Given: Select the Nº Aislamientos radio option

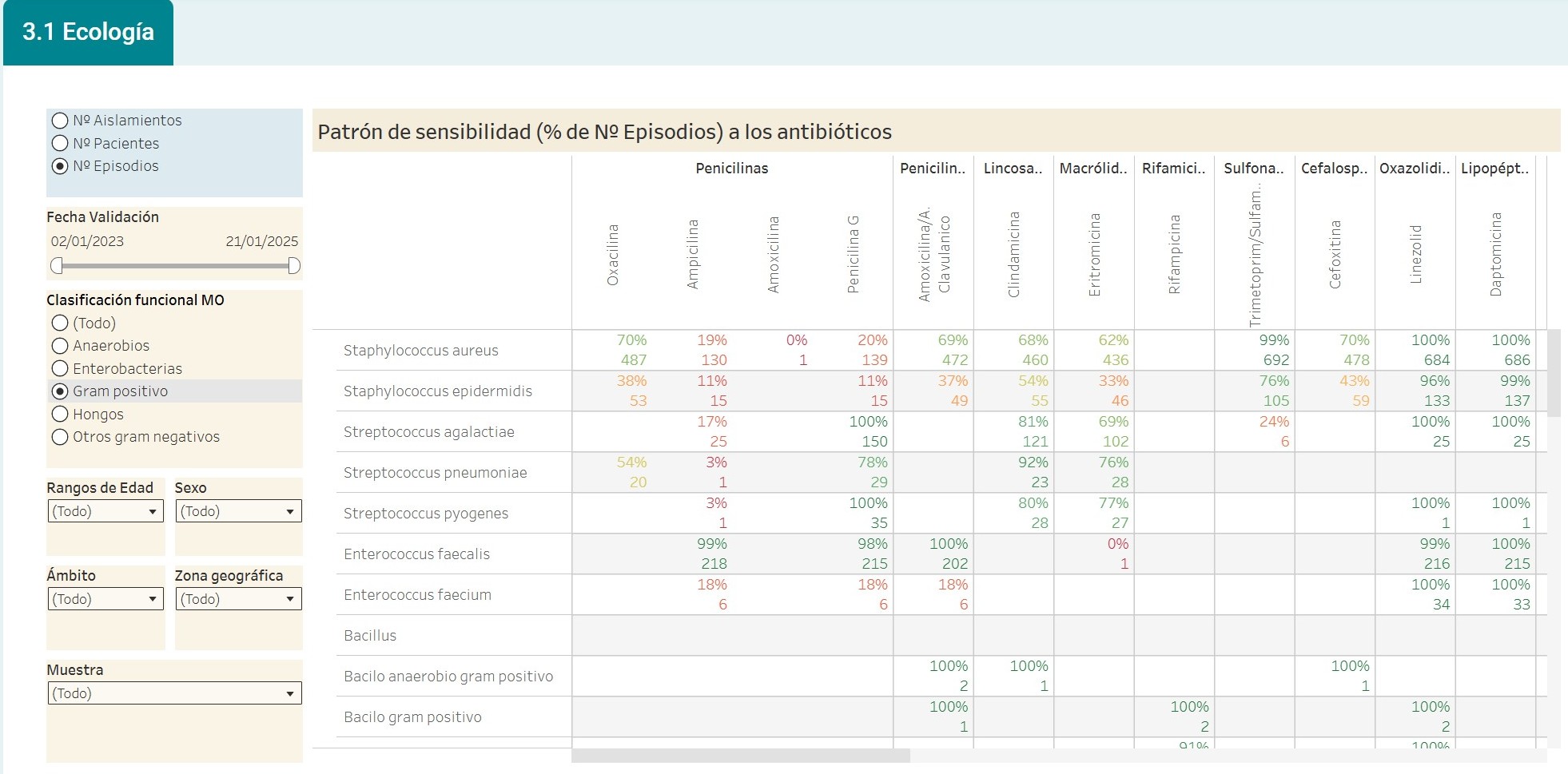Looking at the screenshot, I should [x=117, y=121].
